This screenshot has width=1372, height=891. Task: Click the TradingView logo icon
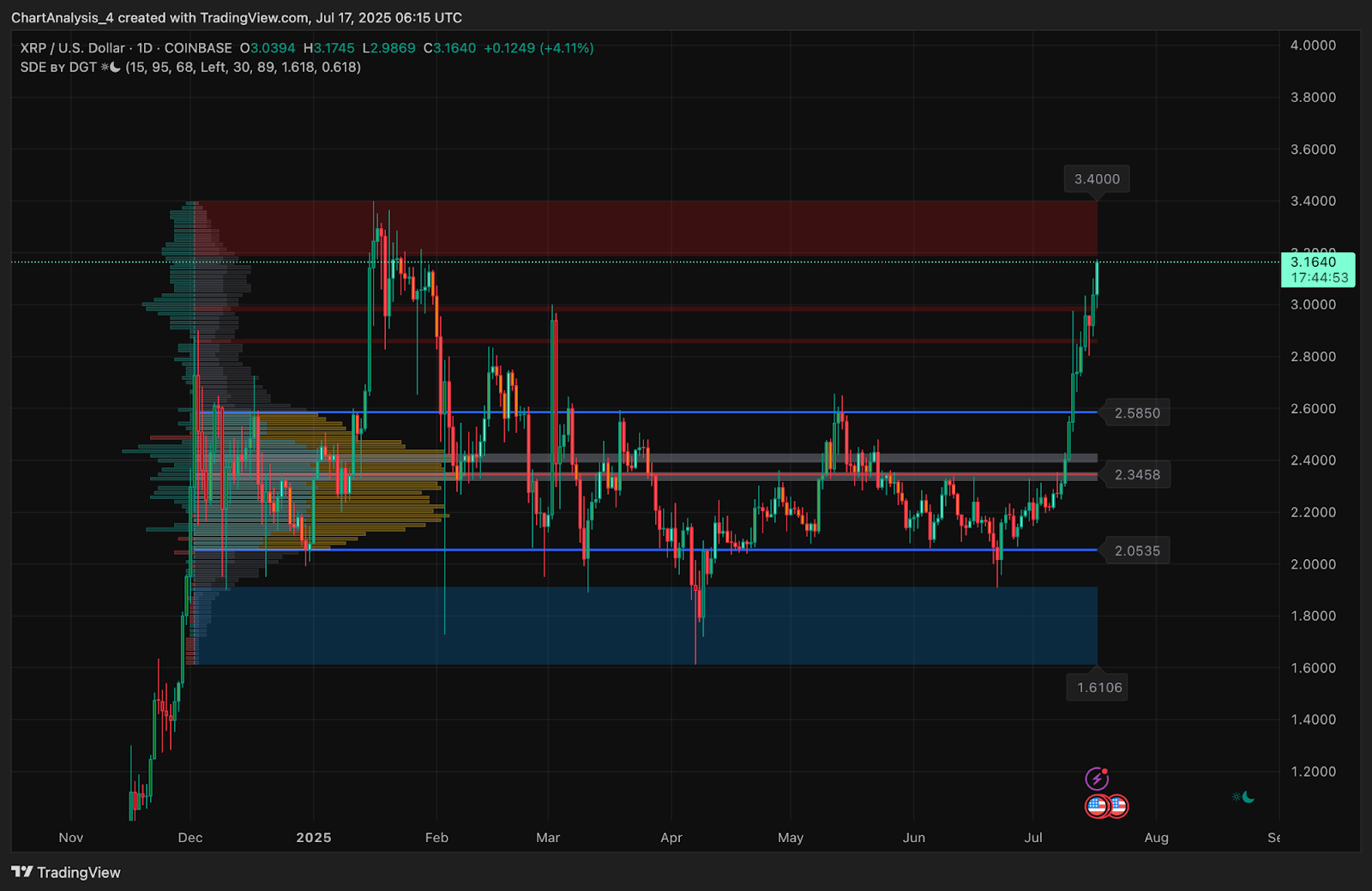21,872
